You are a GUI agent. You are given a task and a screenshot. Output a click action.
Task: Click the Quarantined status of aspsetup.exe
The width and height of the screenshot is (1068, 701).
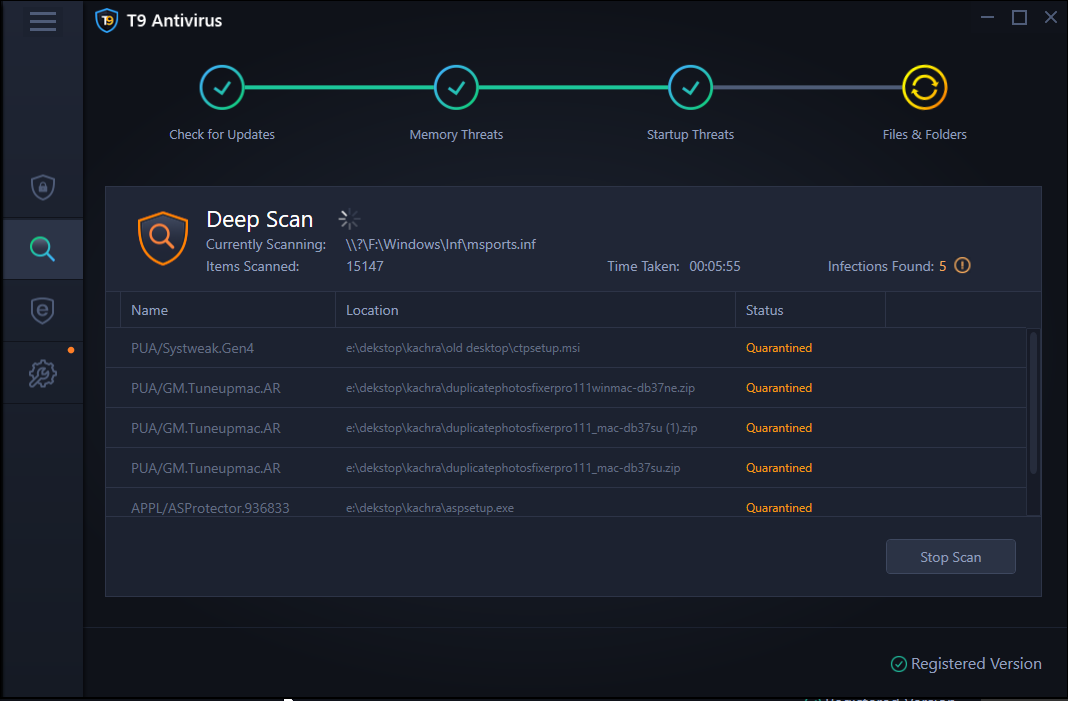point(779,507)
